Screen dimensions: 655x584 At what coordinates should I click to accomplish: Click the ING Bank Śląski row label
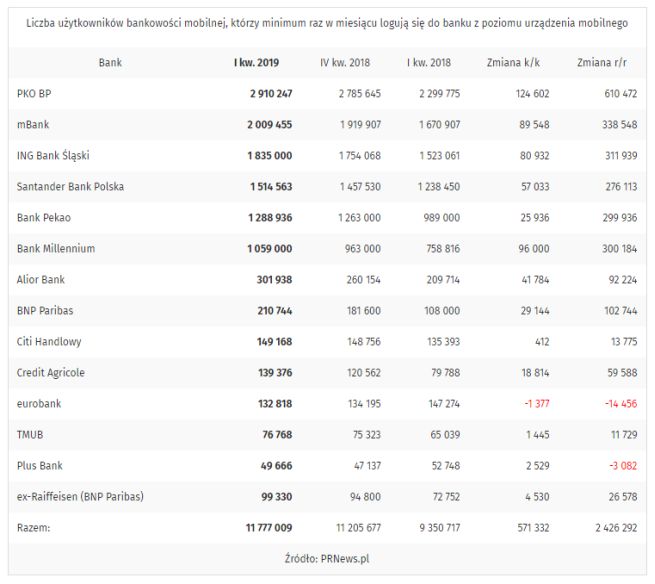pyautogui.click(x=56, y=155)
